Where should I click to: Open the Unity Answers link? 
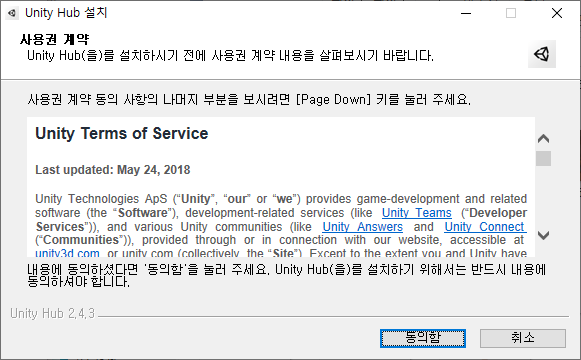(362, 227)
